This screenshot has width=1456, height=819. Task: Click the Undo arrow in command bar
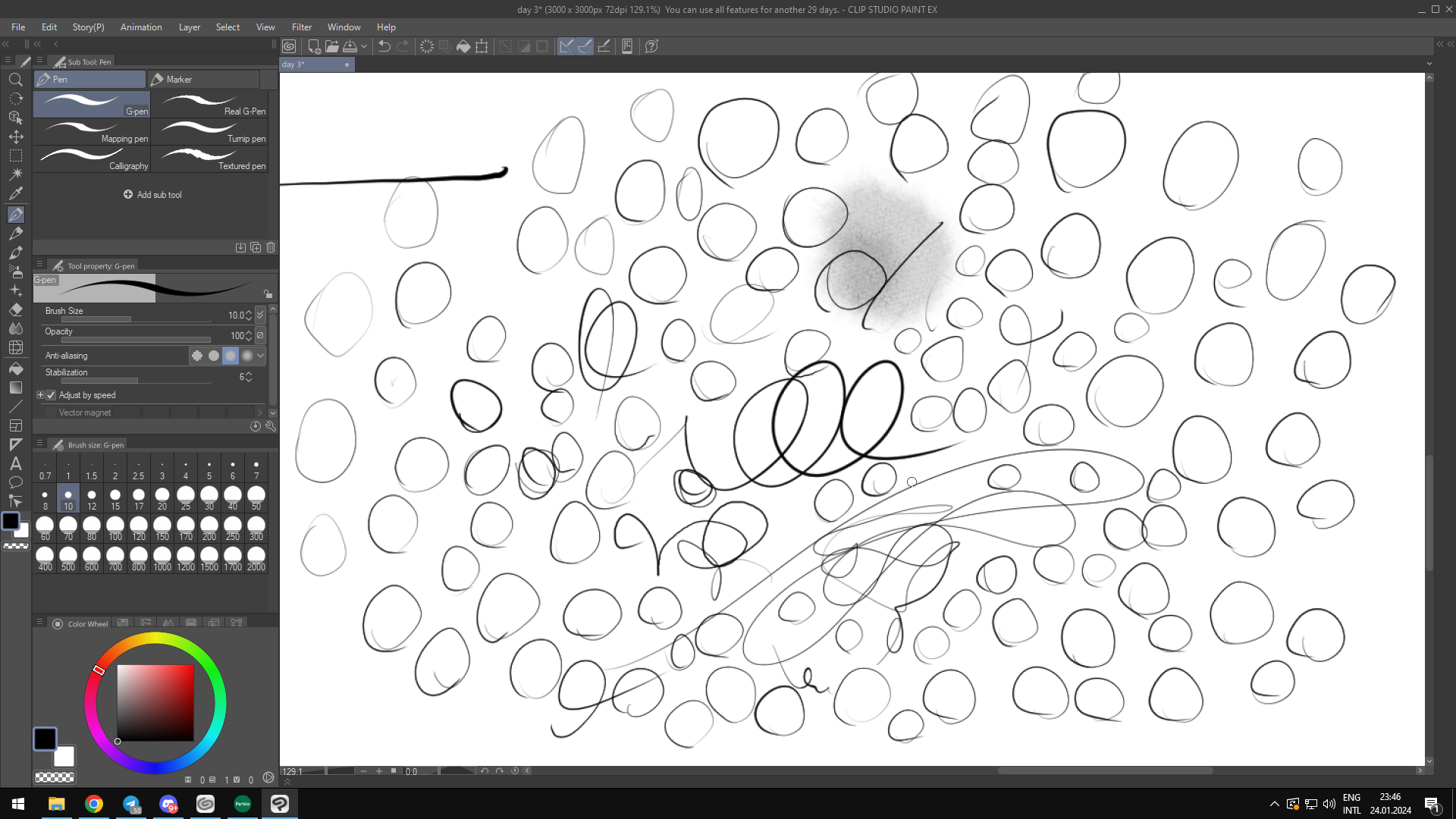(x=384, y=46)
